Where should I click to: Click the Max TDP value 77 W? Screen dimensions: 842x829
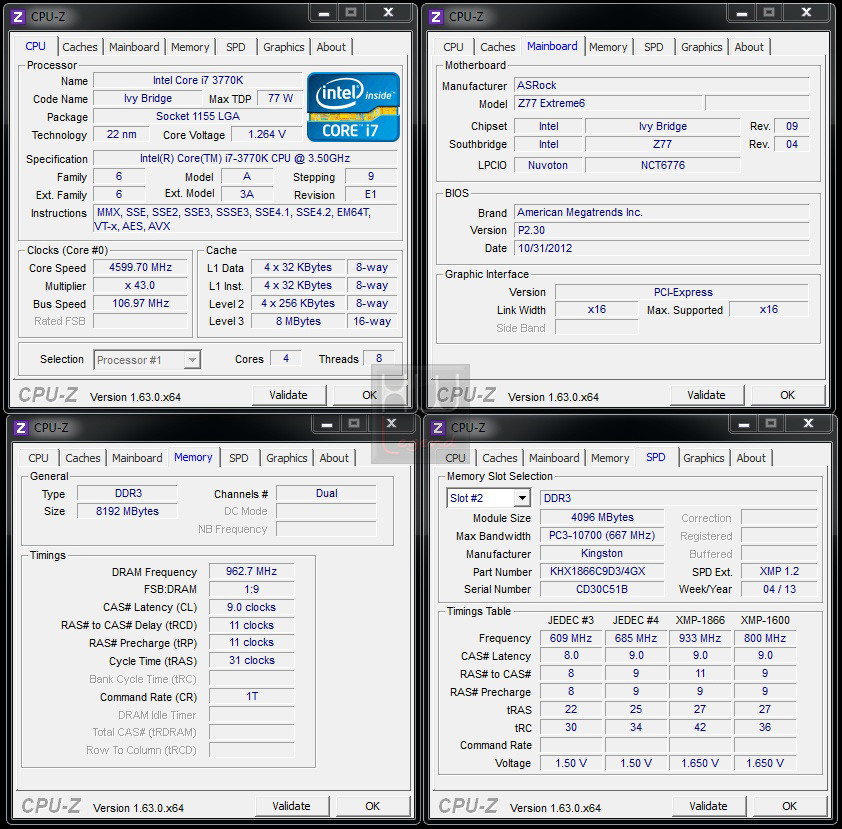tap(280, 98)
